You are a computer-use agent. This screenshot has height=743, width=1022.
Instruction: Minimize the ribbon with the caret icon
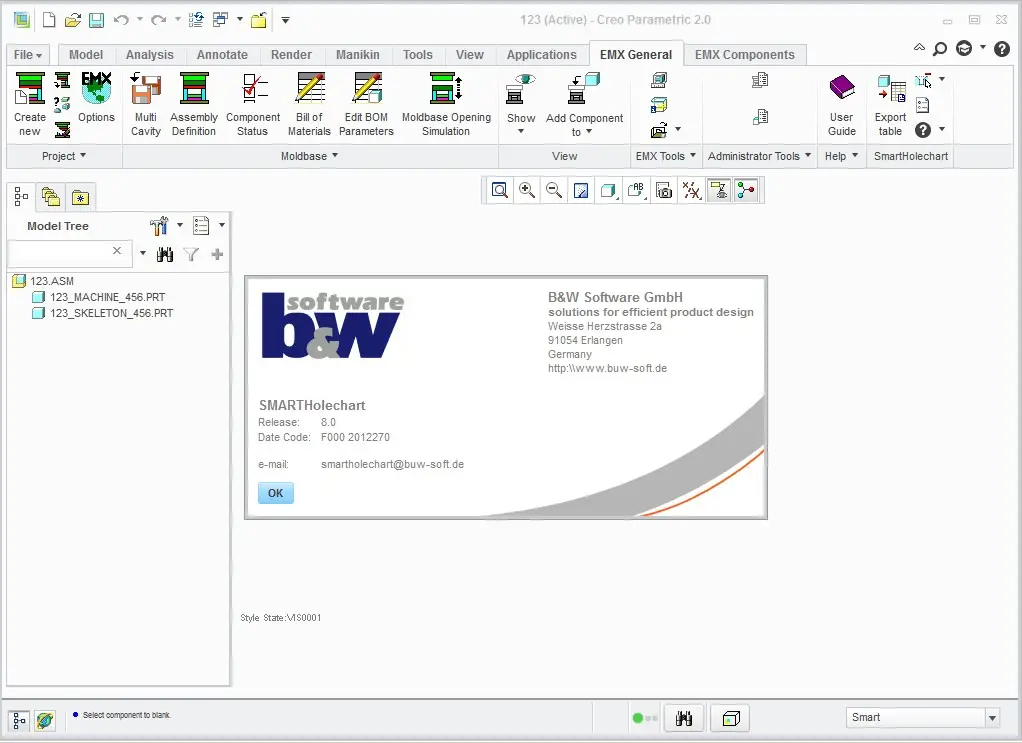point(919,48)
